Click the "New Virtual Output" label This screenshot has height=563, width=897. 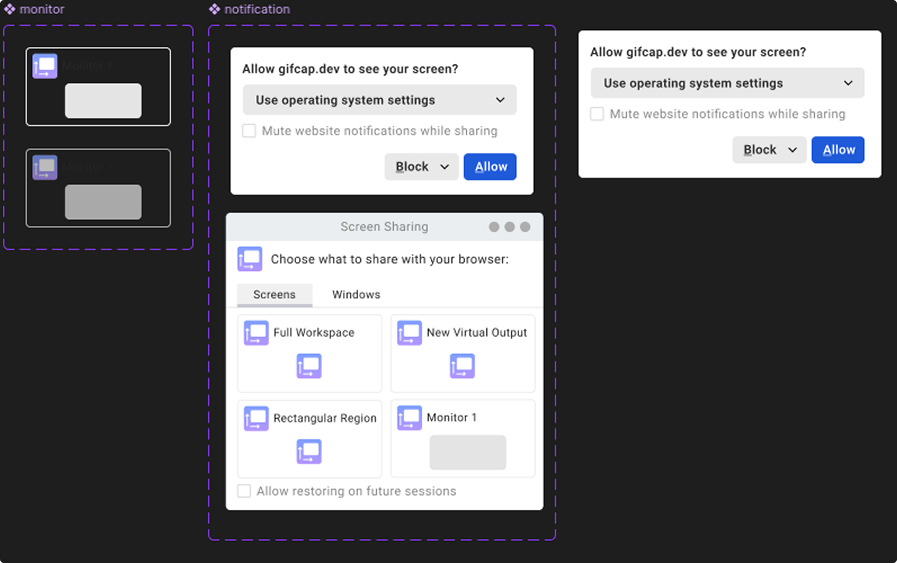[x=477, y=333]
